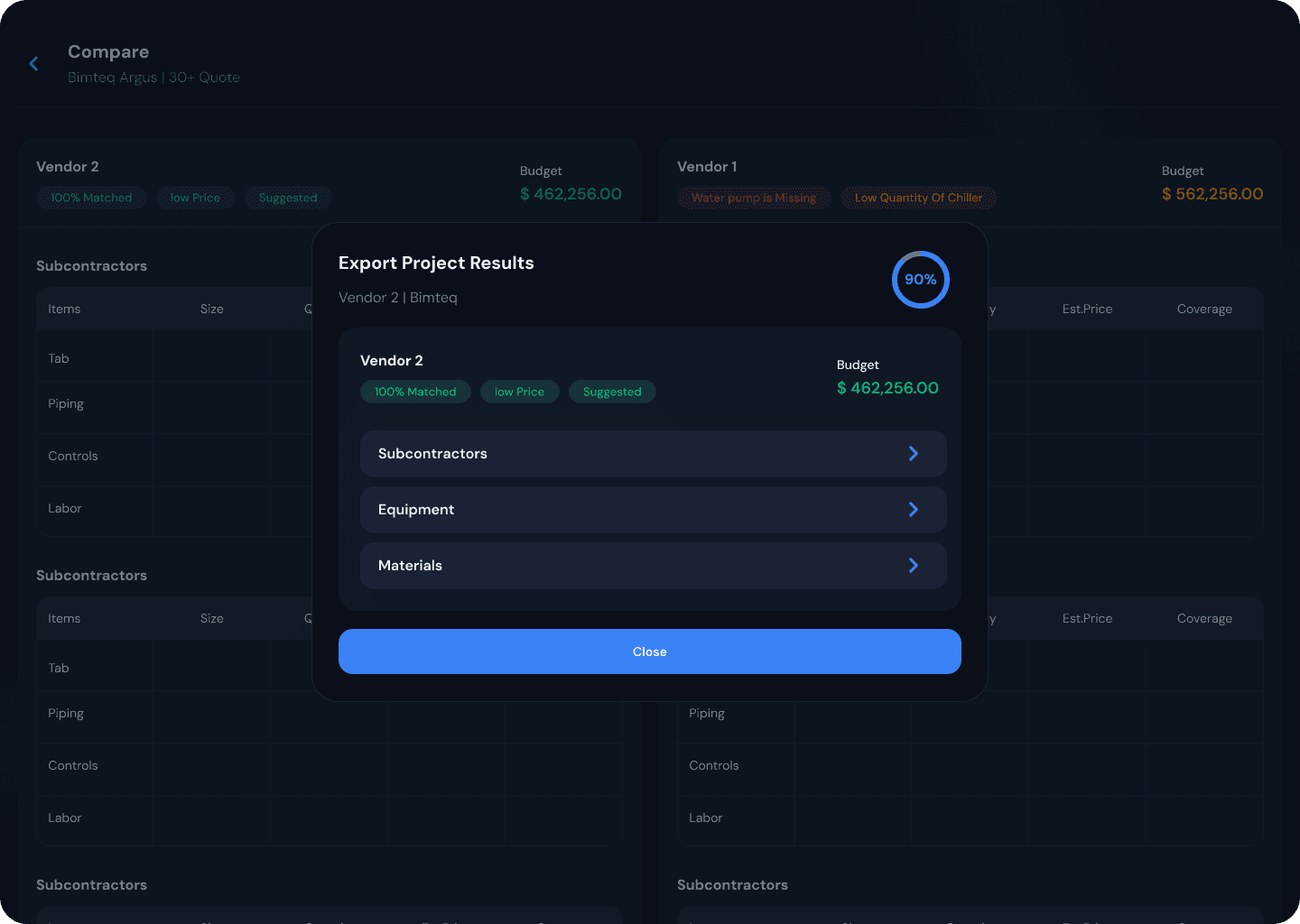Click the chevron arrow on Equipment row
This screenshot has width=1300, height=924.
coord(913,509)
